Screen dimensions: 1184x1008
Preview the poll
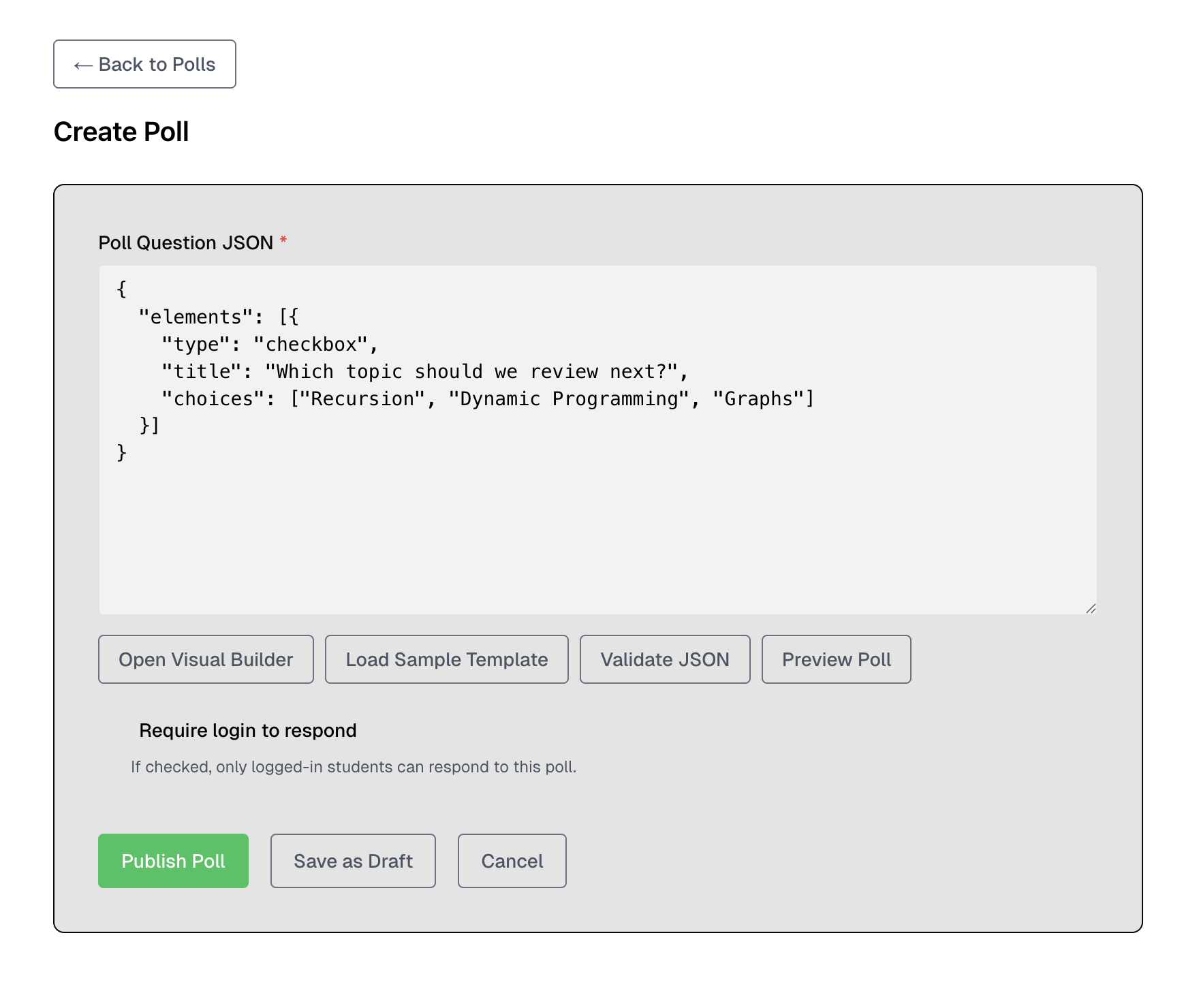(x=836, y=659)
